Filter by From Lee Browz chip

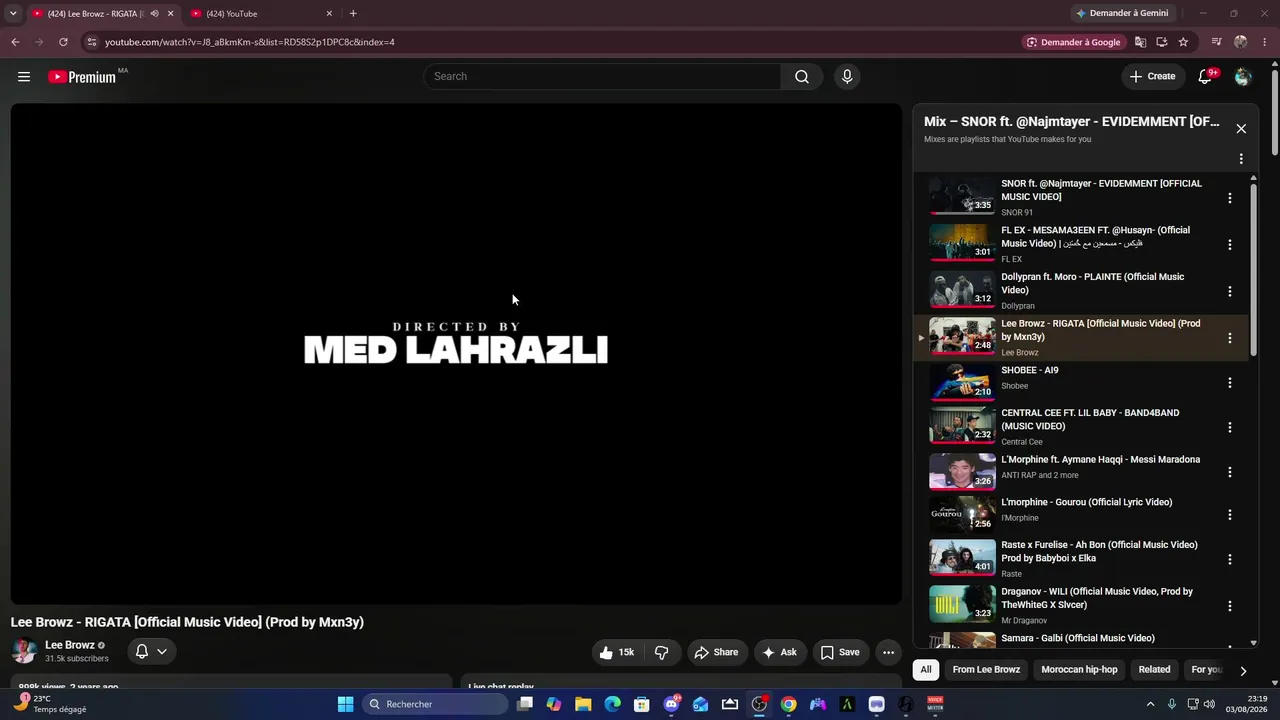click(986, 670)
